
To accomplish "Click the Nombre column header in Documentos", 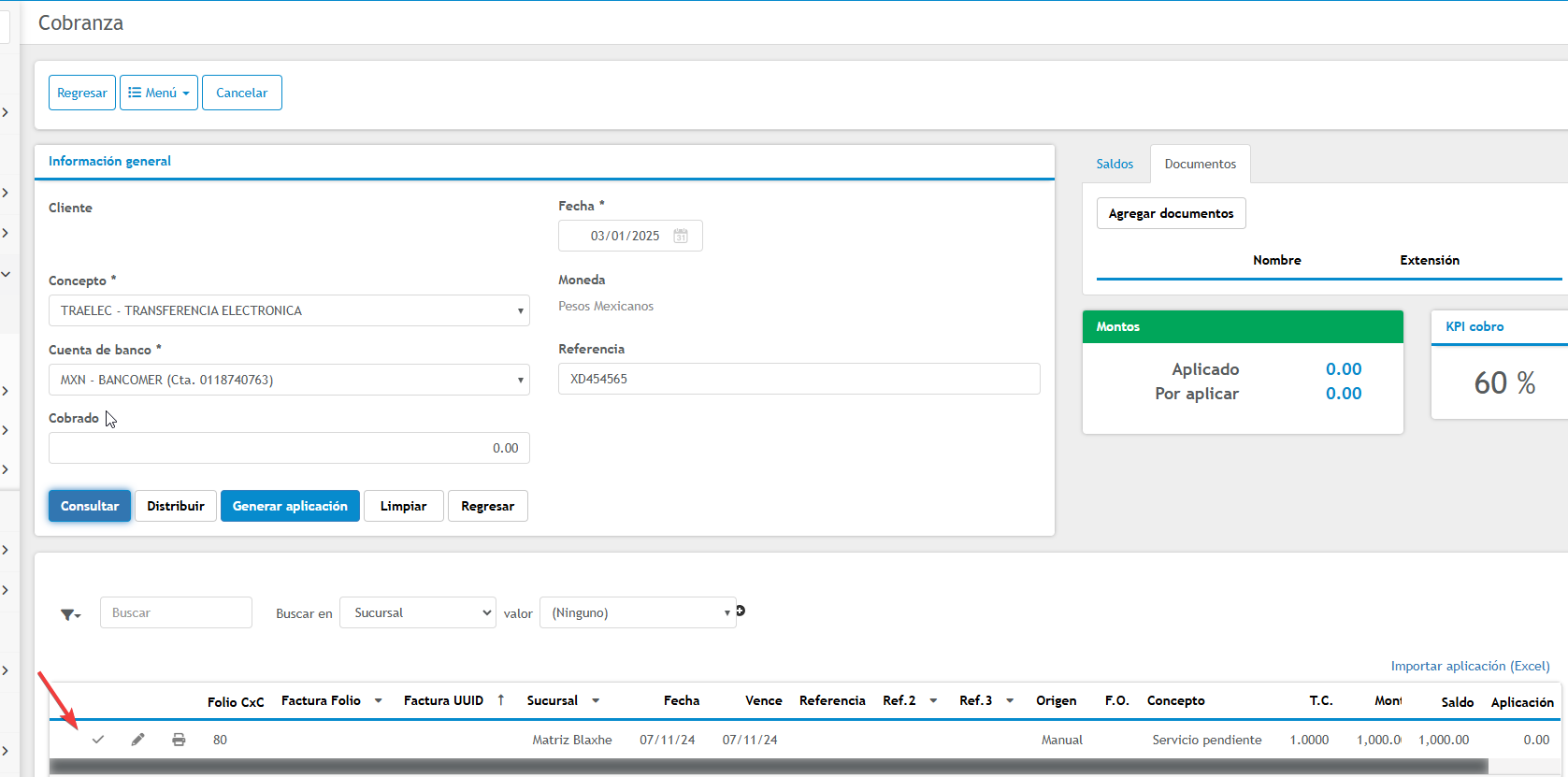I will tap(1277, 260).
